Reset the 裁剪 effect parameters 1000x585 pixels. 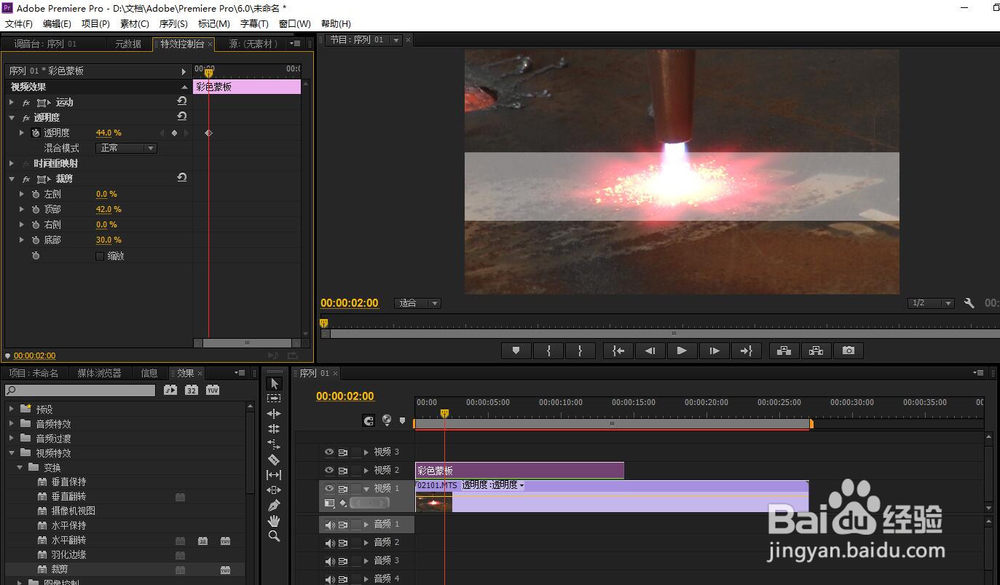coord(182,178)
